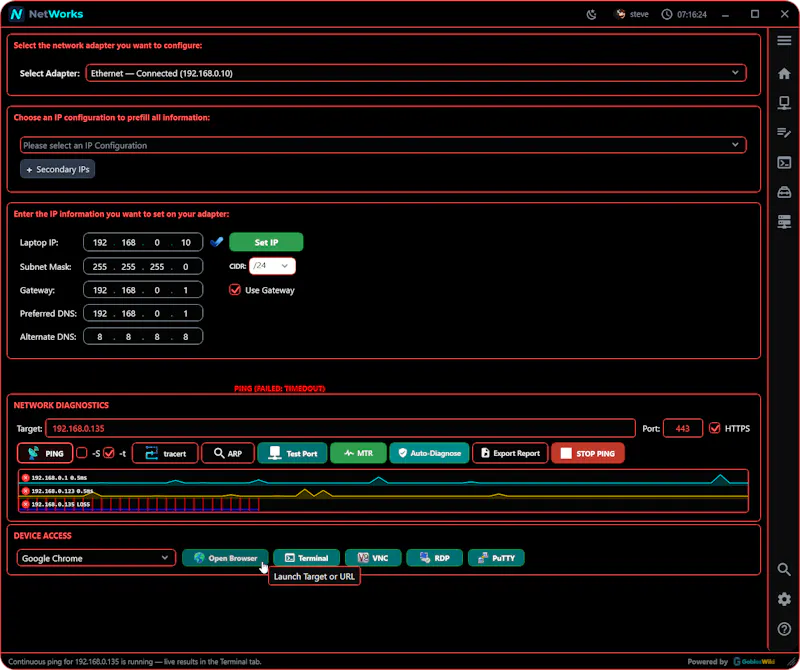Screen dimensions: 800x670
Task: Click the DEVICE ACCESS heading
Action: tap(42, 536)
